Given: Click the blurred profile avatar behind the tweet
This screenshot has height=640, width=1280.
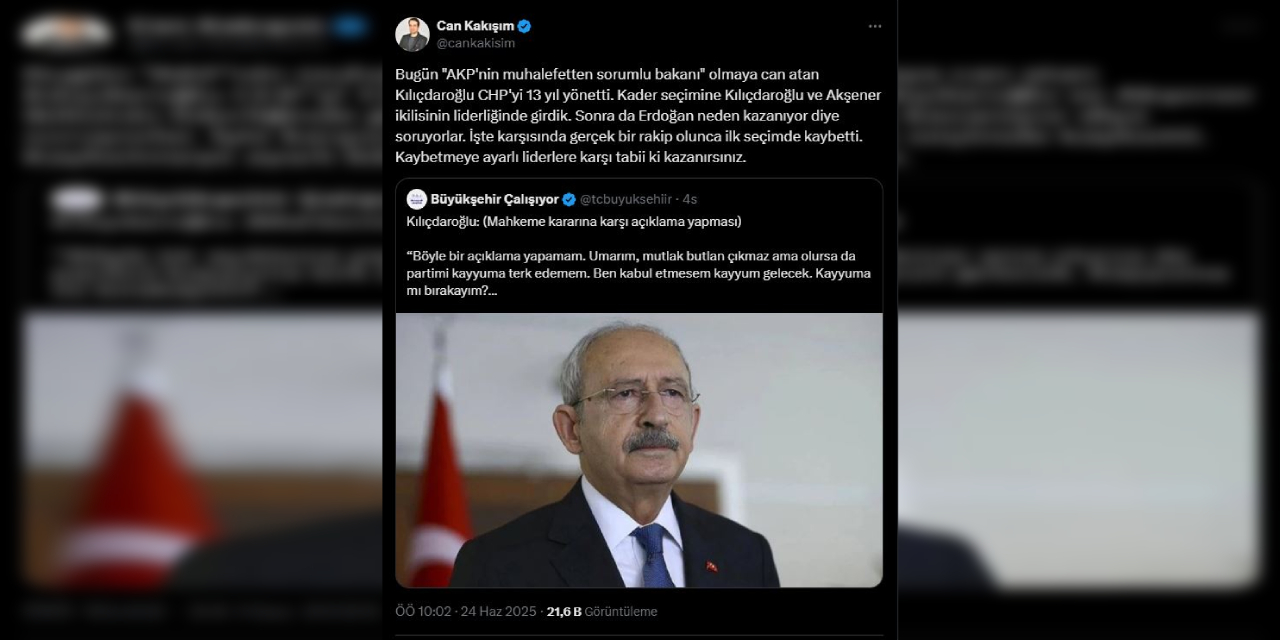Looking at the screenshot, I should pyautogui.click(x=65, y=31).
